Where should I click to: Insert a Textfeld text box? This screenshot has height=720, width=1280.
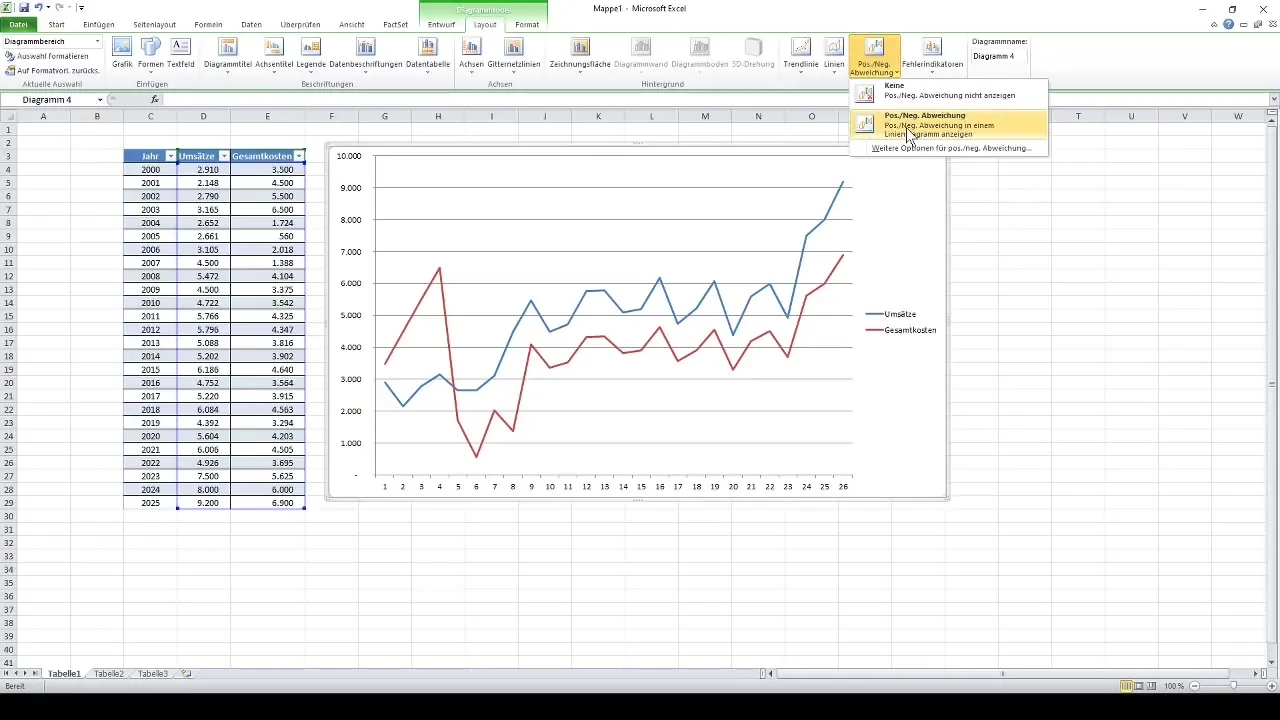pos(181,52)
